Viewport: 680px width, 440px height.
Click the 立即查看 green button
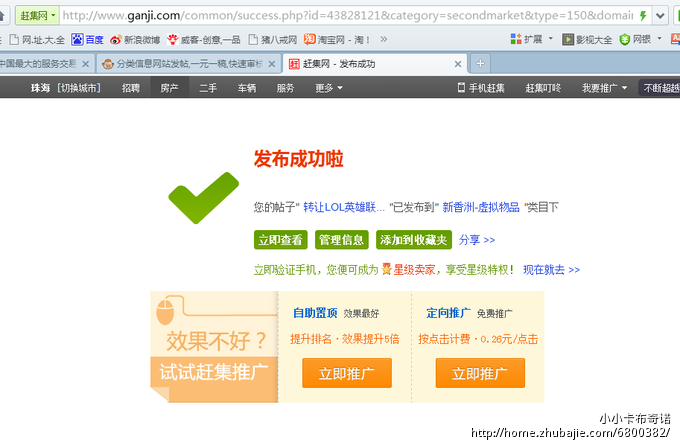[x=281, y=240]
